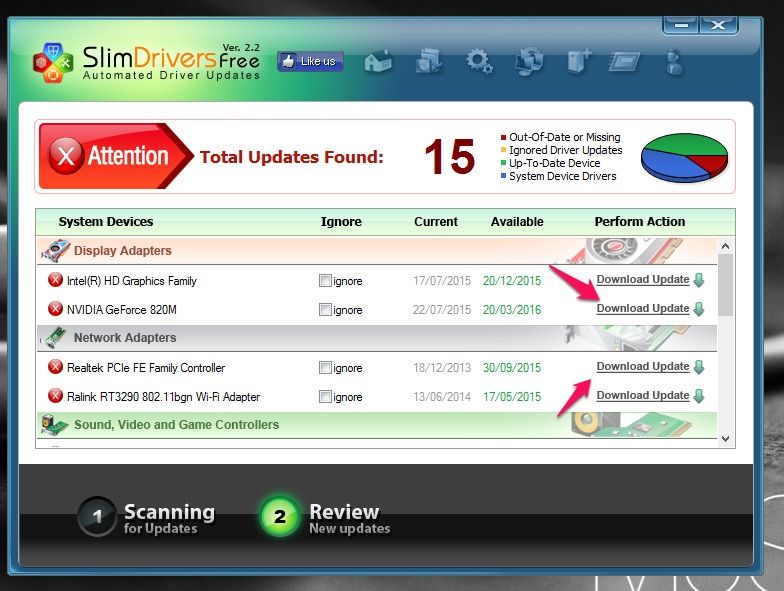Download Update for Ralink RT3290 Wi-Fi Adapter
The image size is (784, 591).
click(x=643, y=396)
